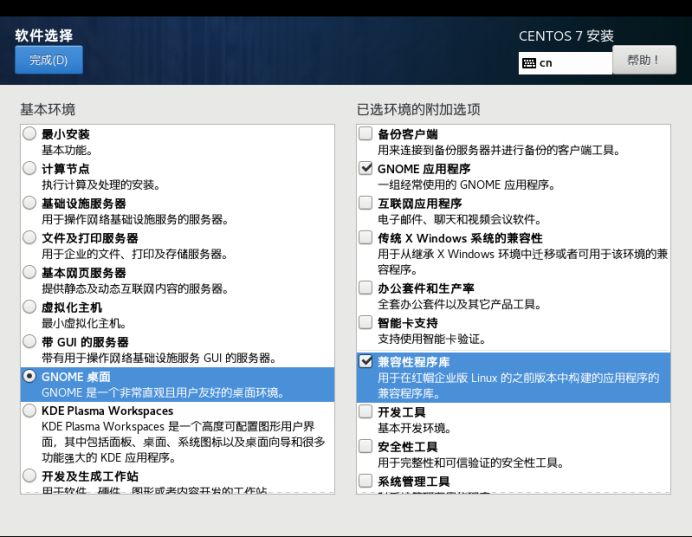Click the 帮助! help button

click(x=643, y=60)
